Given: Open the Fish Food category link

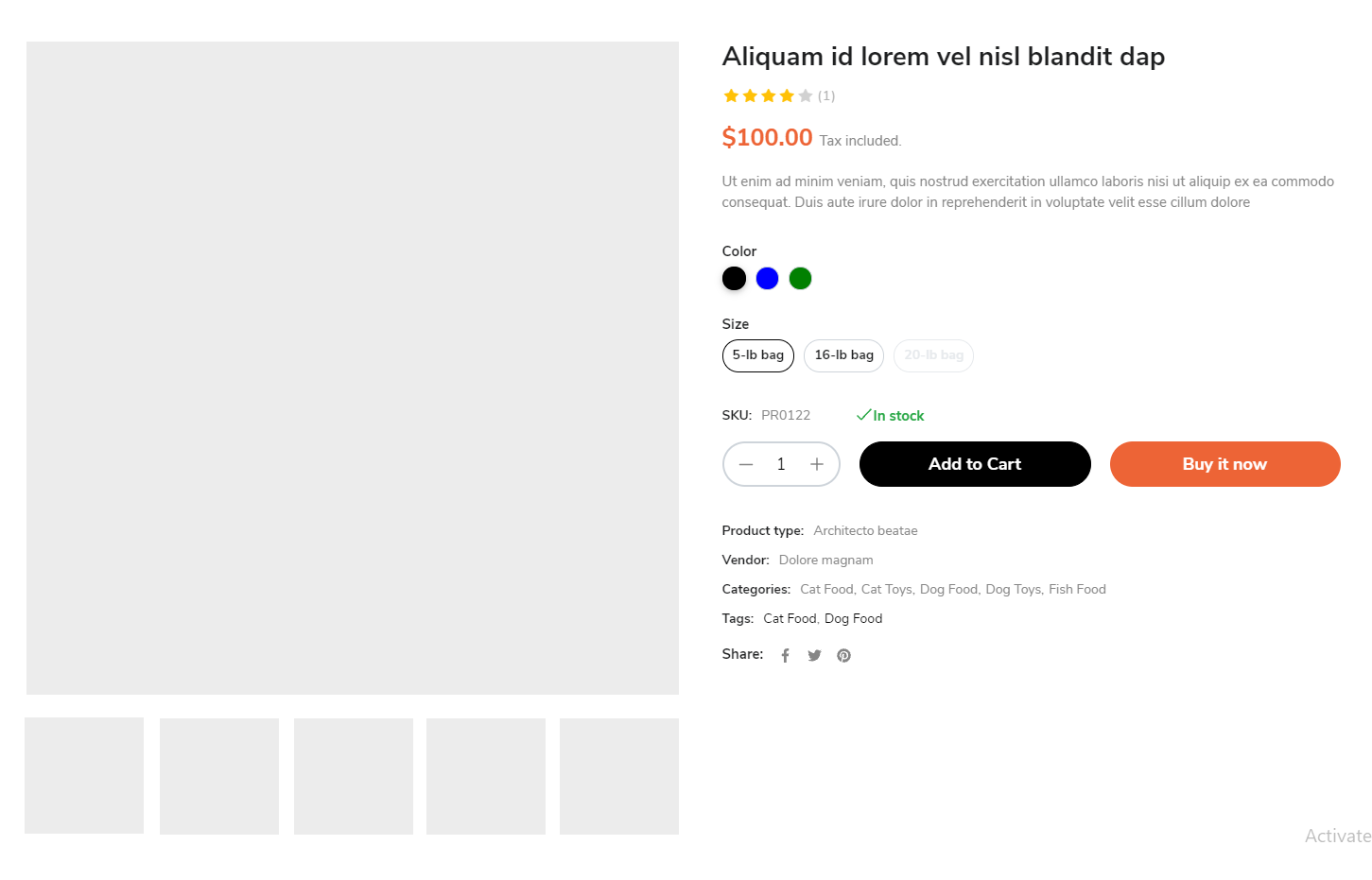Looking at the screenshot, I should 1077,589.
